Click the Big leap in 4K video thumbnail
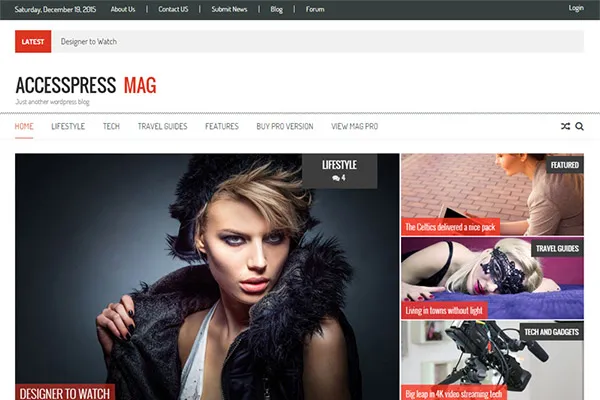The width and height of the screenshot is (600, 400). (x=492, y=360)
